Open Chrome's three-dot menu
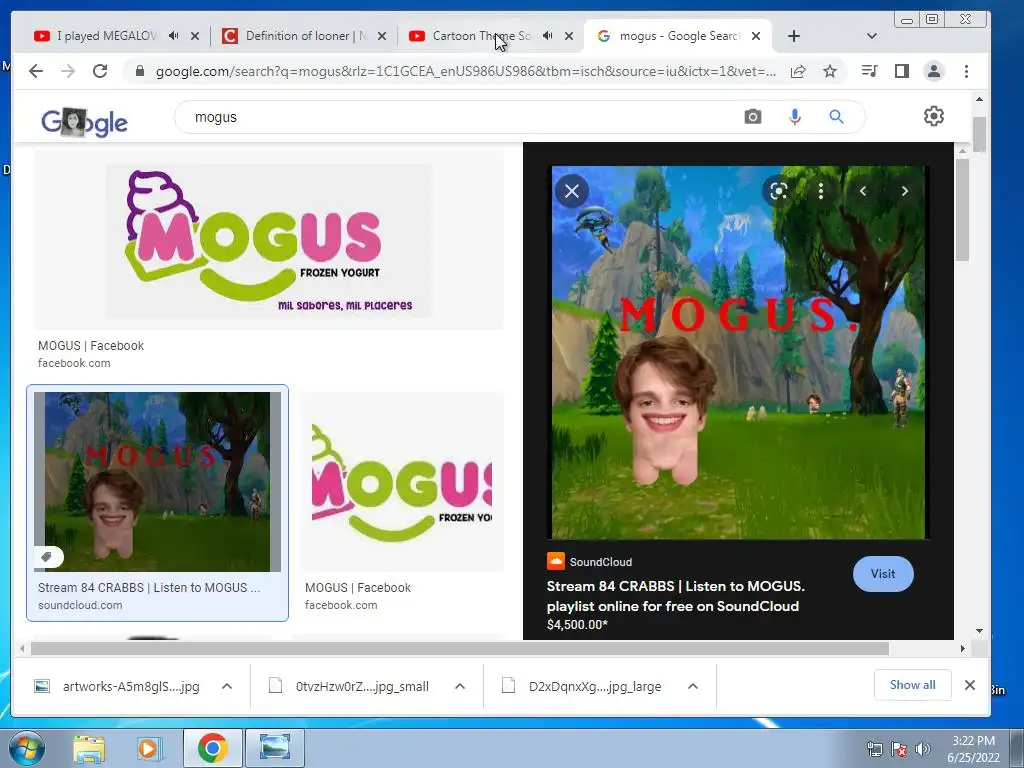 point(967,71)
